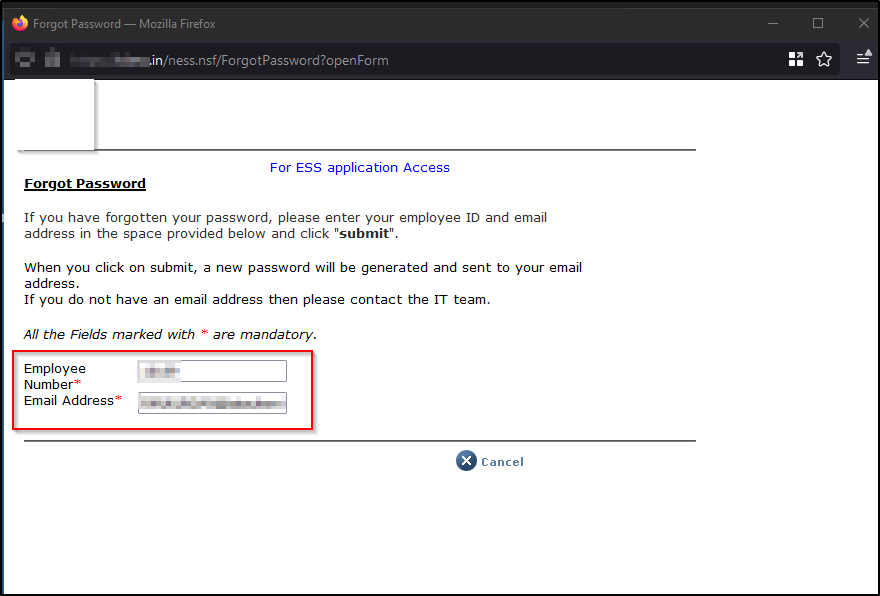
Task: Click the blue X icon beside Cancel
Action: [466, 461]
